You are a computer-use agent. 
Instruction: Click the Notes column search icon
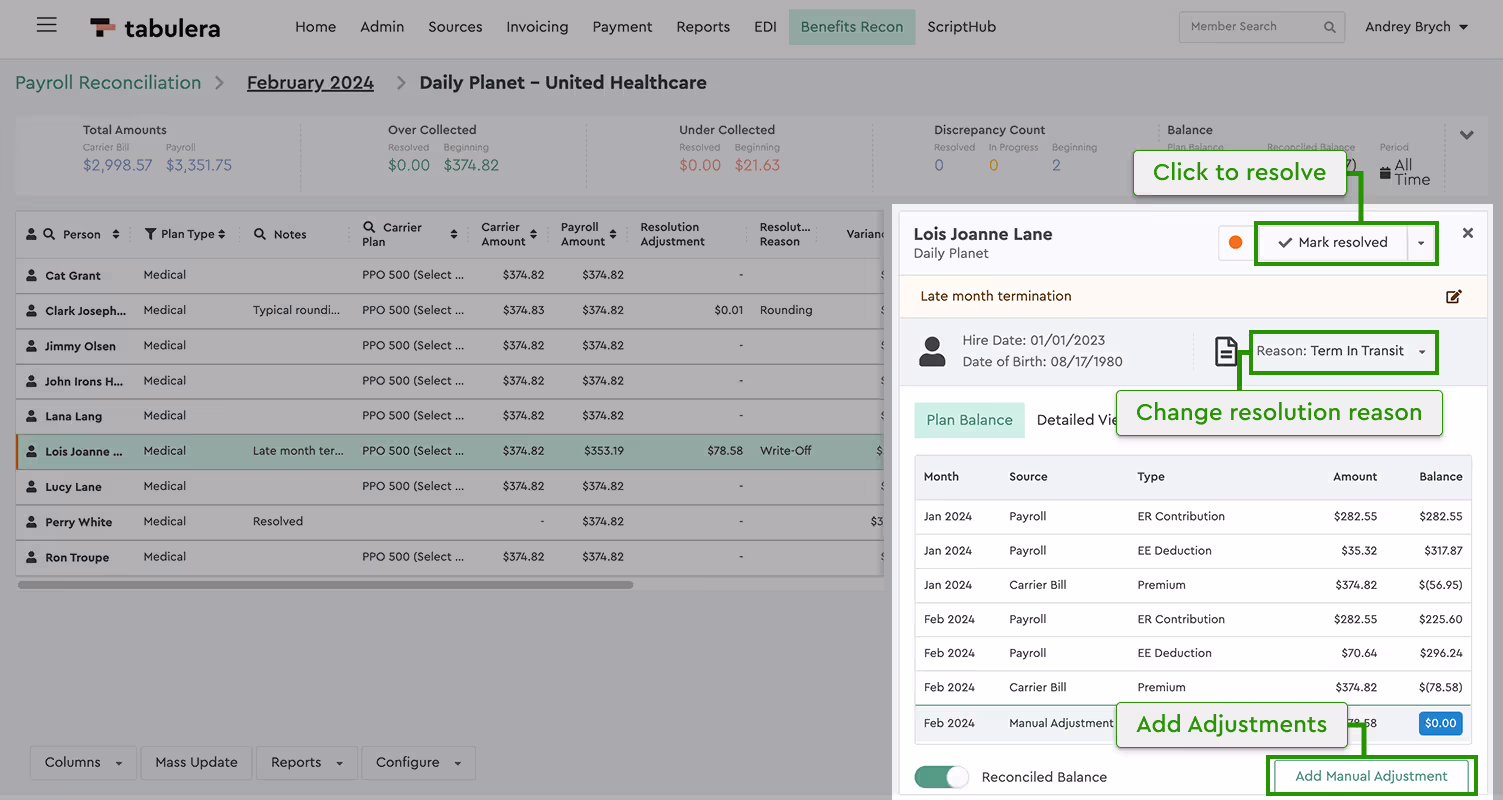coord(260,234)
